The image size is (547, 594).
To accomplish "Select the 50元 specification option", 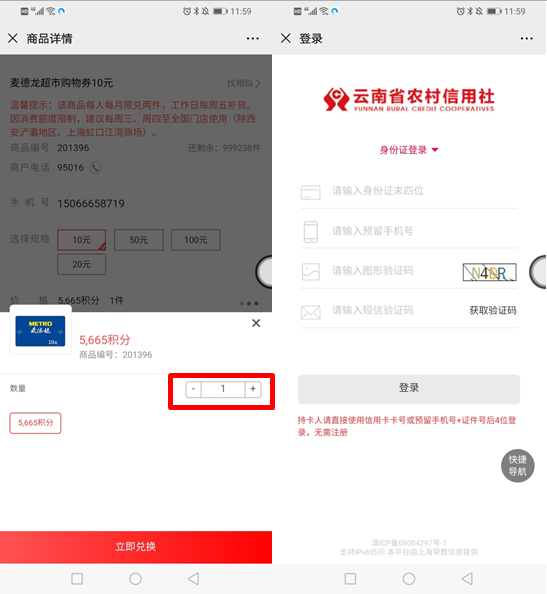I will 139,240.
